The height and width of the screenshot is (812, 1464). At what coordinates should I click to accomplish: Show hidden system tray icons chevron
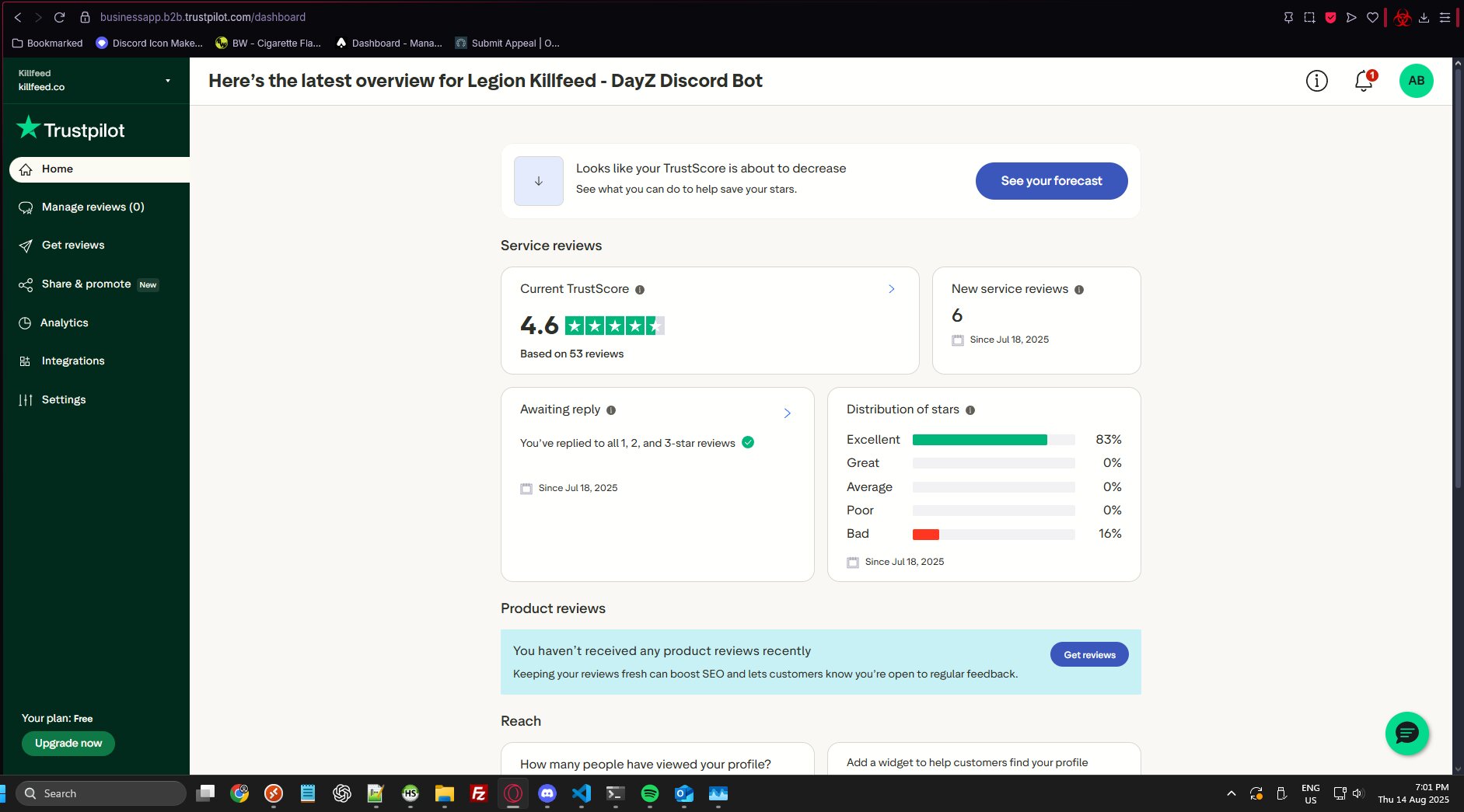1231,793
